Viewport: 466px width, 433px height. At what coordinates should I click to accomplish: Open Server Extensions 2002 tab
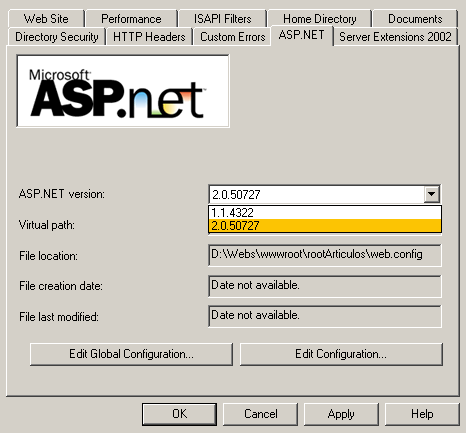click(395, 37)
